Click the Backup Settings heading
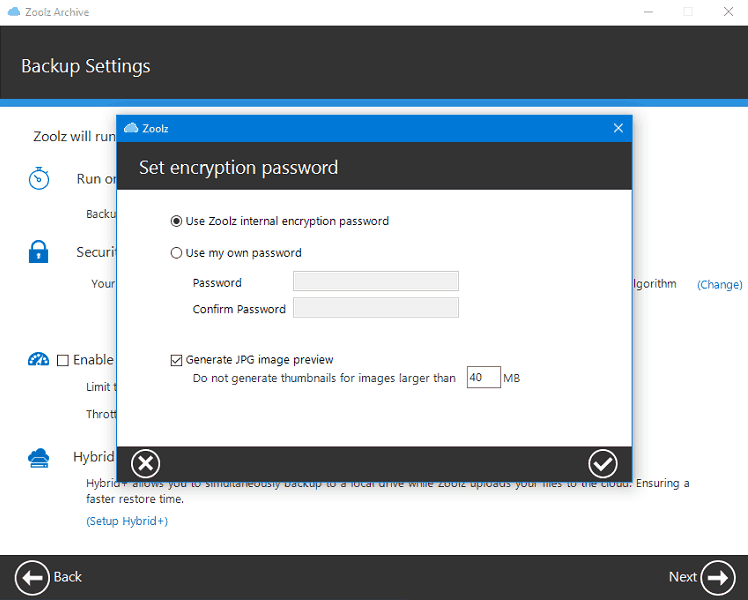 click(x=86, y=66)
